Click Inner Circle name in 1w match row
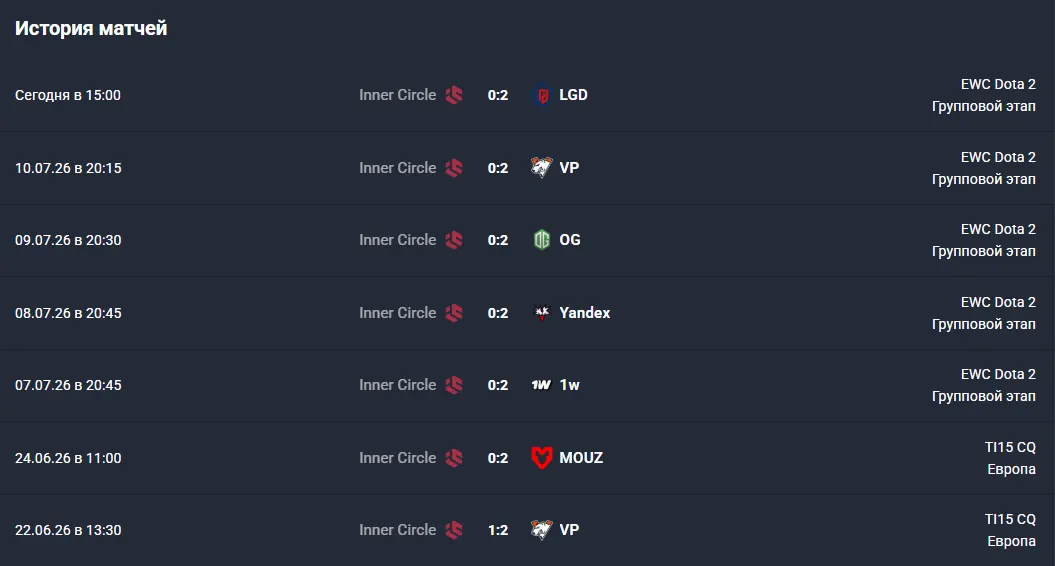The width and height of the screenshot is (1055, 566). [x=398, y=385]
